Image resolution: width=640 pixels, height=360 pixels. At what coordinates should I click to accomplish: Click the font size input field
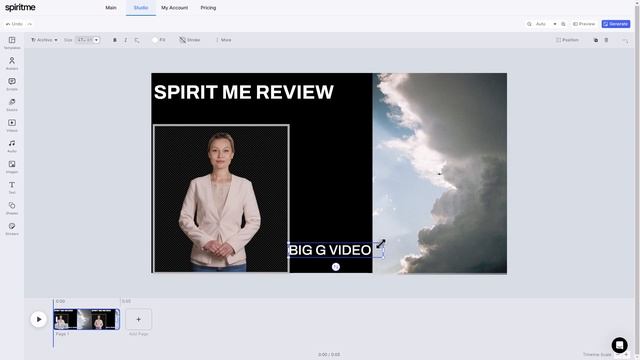click(x=84, y=40)
